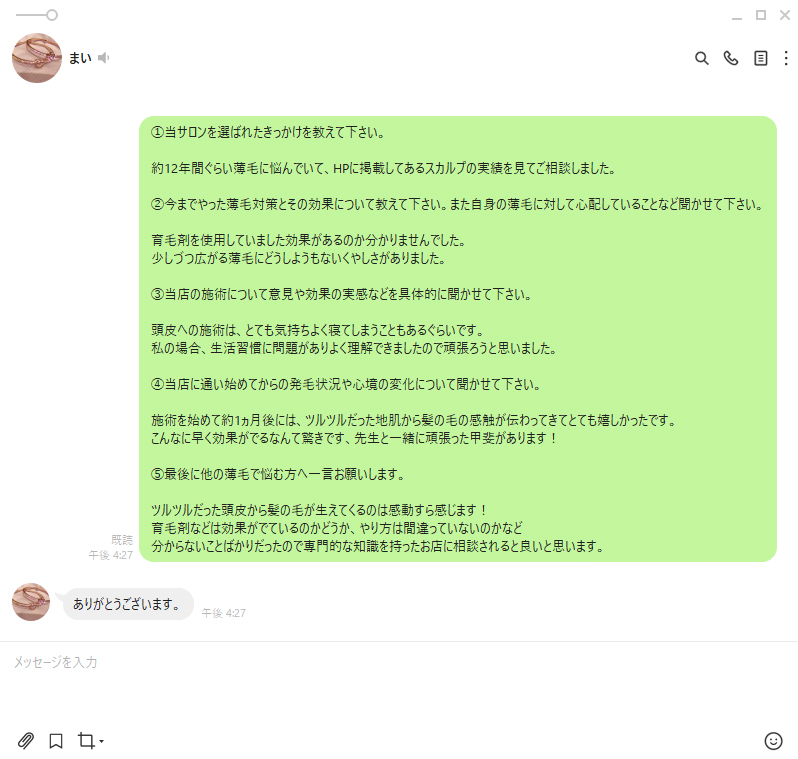Attach a file with the paperclip icon
The width and height of the screenshot is (798, 759).
[x=25, y=741]
